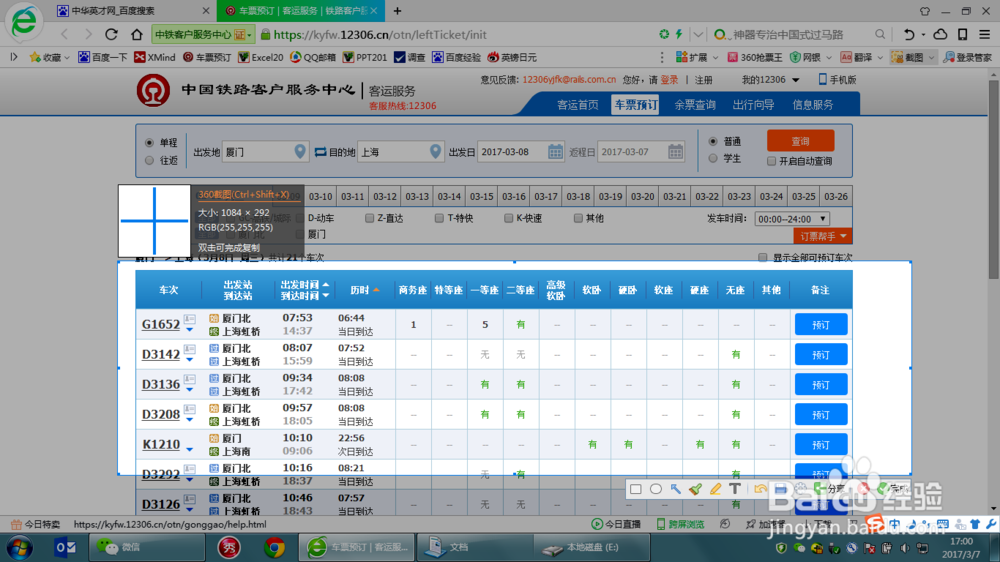Click the 登录 link in header
The image size is (1000, 562).
coord(669,80)
